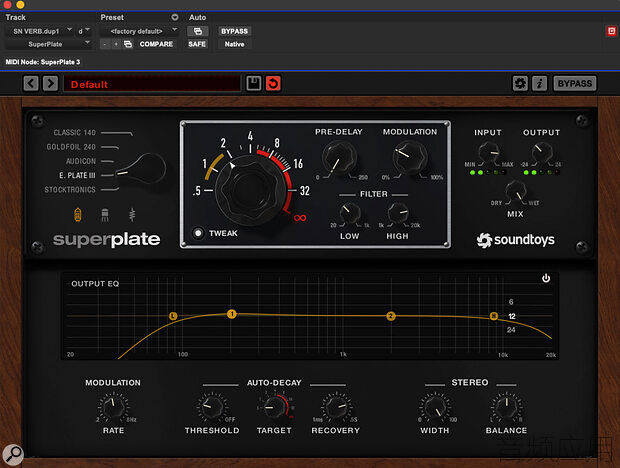The image size is (620, 468).
Task: Click the Soundtoys logo
Action: click(x=515, y=240)
